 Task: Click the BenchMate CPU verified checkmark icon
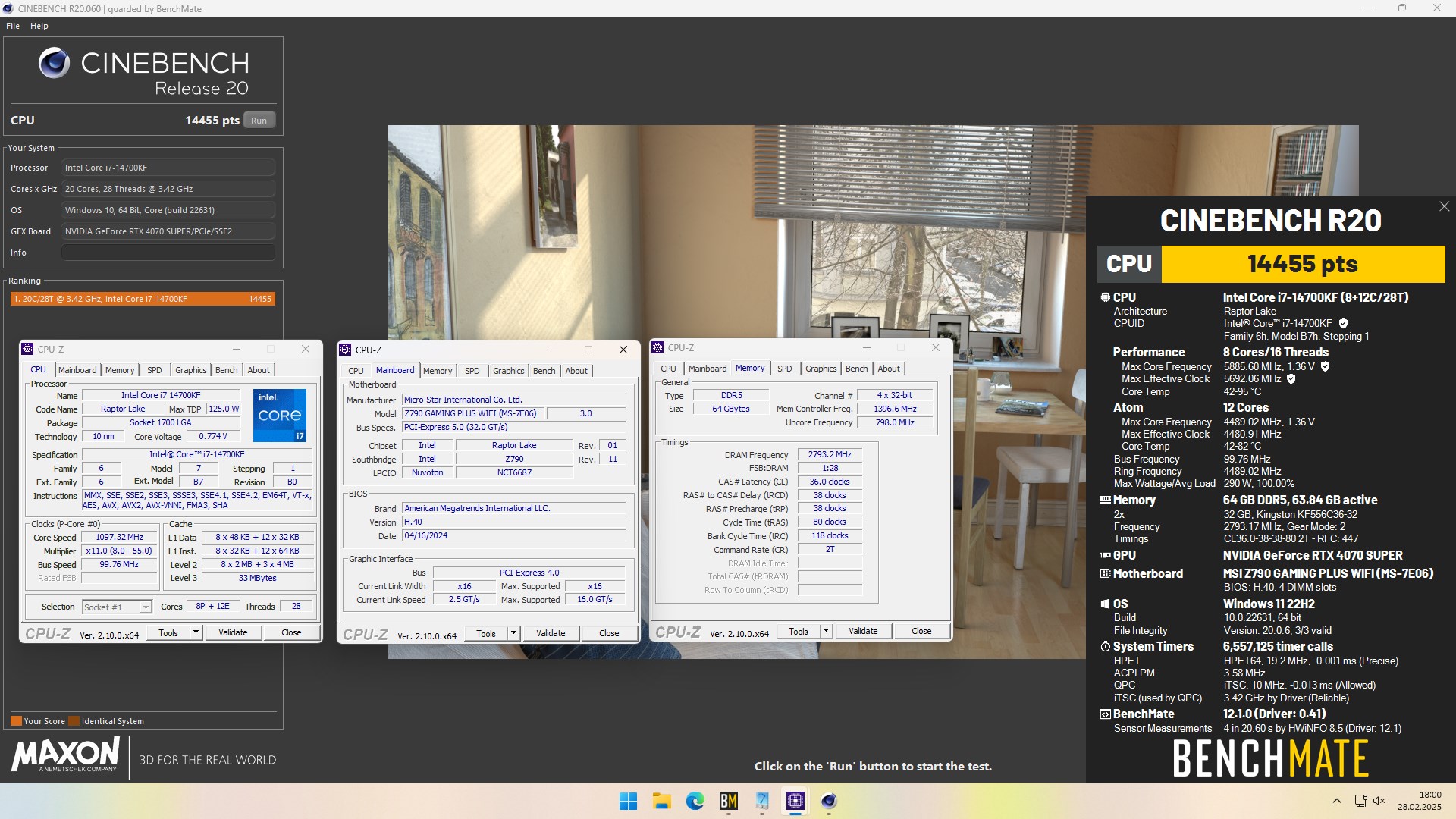[1343, 323]
